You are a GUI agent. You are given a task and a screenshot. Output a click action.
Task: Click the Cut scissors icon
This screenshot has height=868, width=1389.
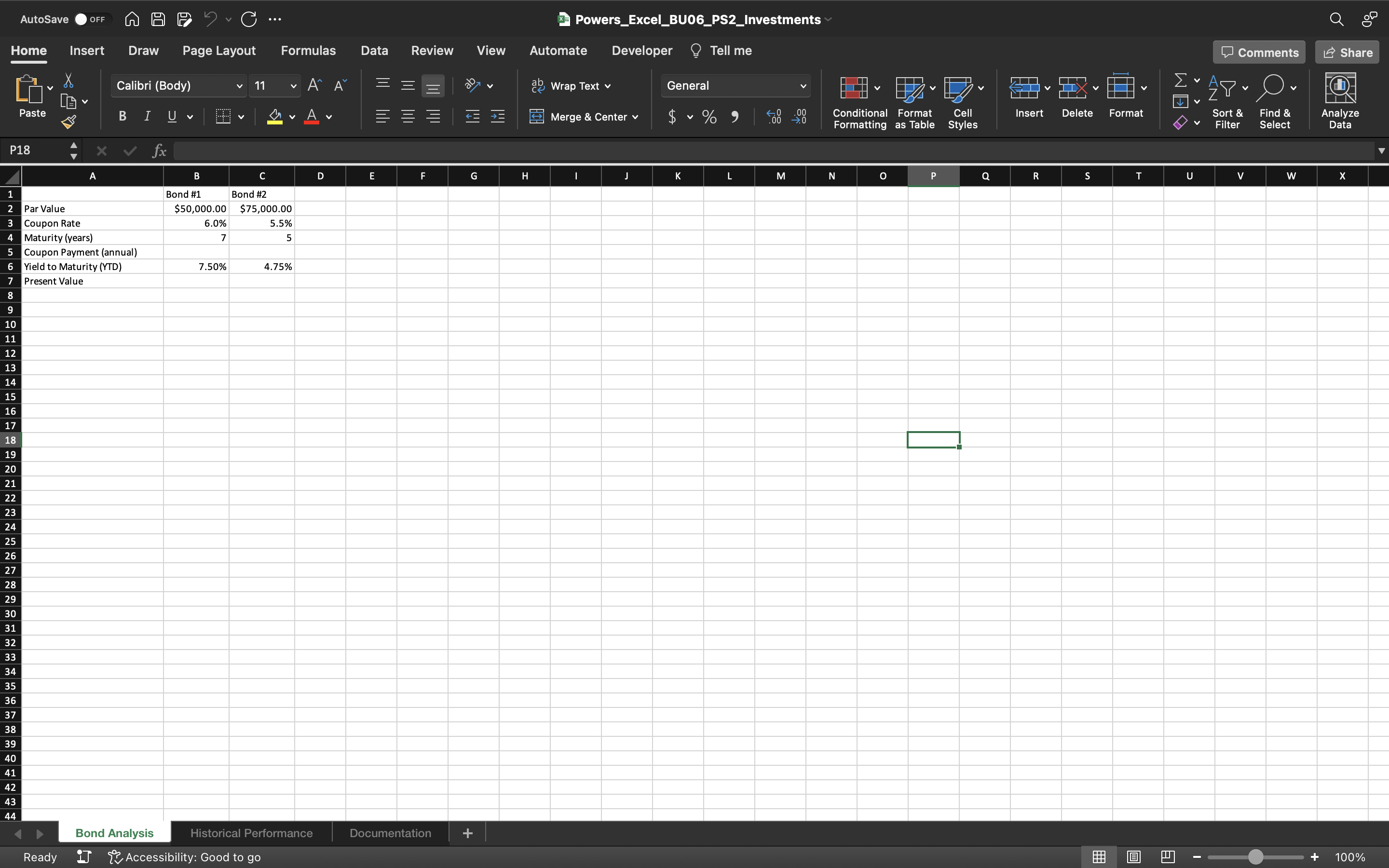pos(68,81)
